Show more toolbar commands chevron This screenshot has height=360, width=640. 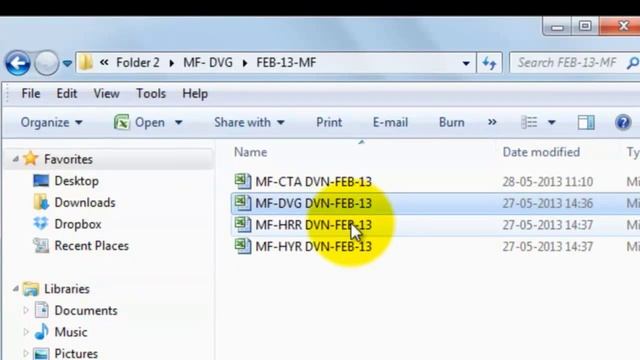492,122
